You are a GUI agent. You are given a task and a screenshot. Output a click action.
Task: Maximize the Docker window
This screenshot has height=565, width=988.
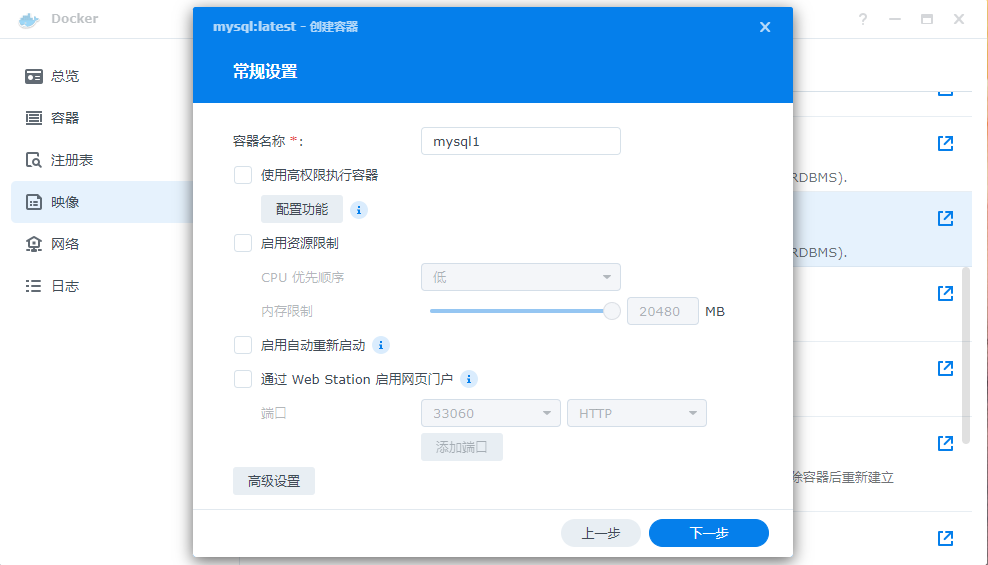point(927,20)
